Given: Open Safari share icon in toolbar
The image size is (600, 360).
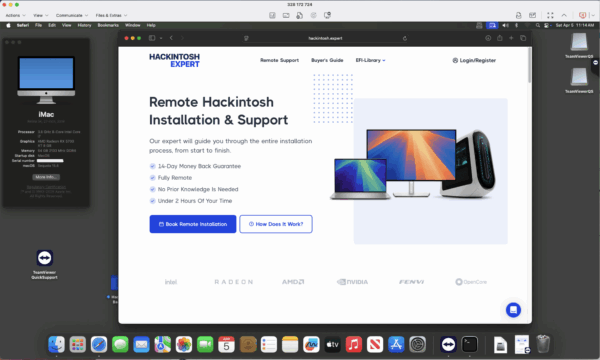Looking at the screenshot, I should point(499,38).
